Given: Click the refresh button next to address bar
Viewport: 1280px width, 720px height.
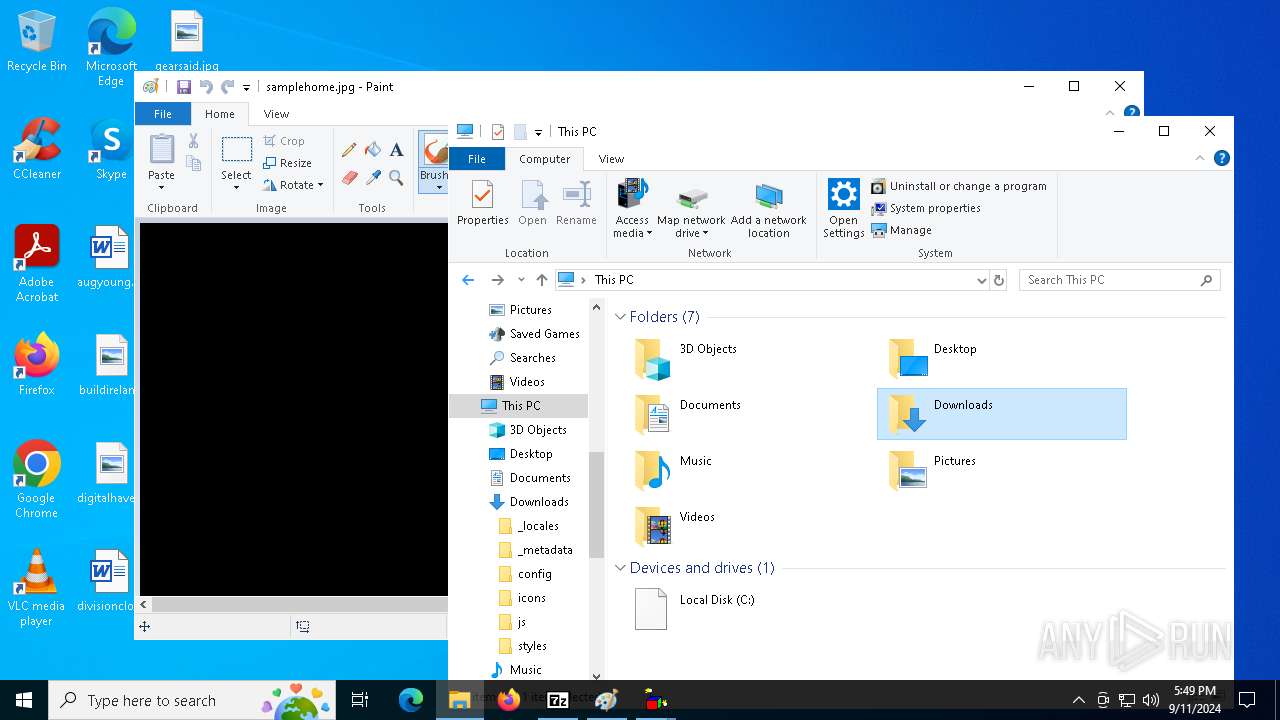Looking at the screenshot, I should (x=998, y=280).
